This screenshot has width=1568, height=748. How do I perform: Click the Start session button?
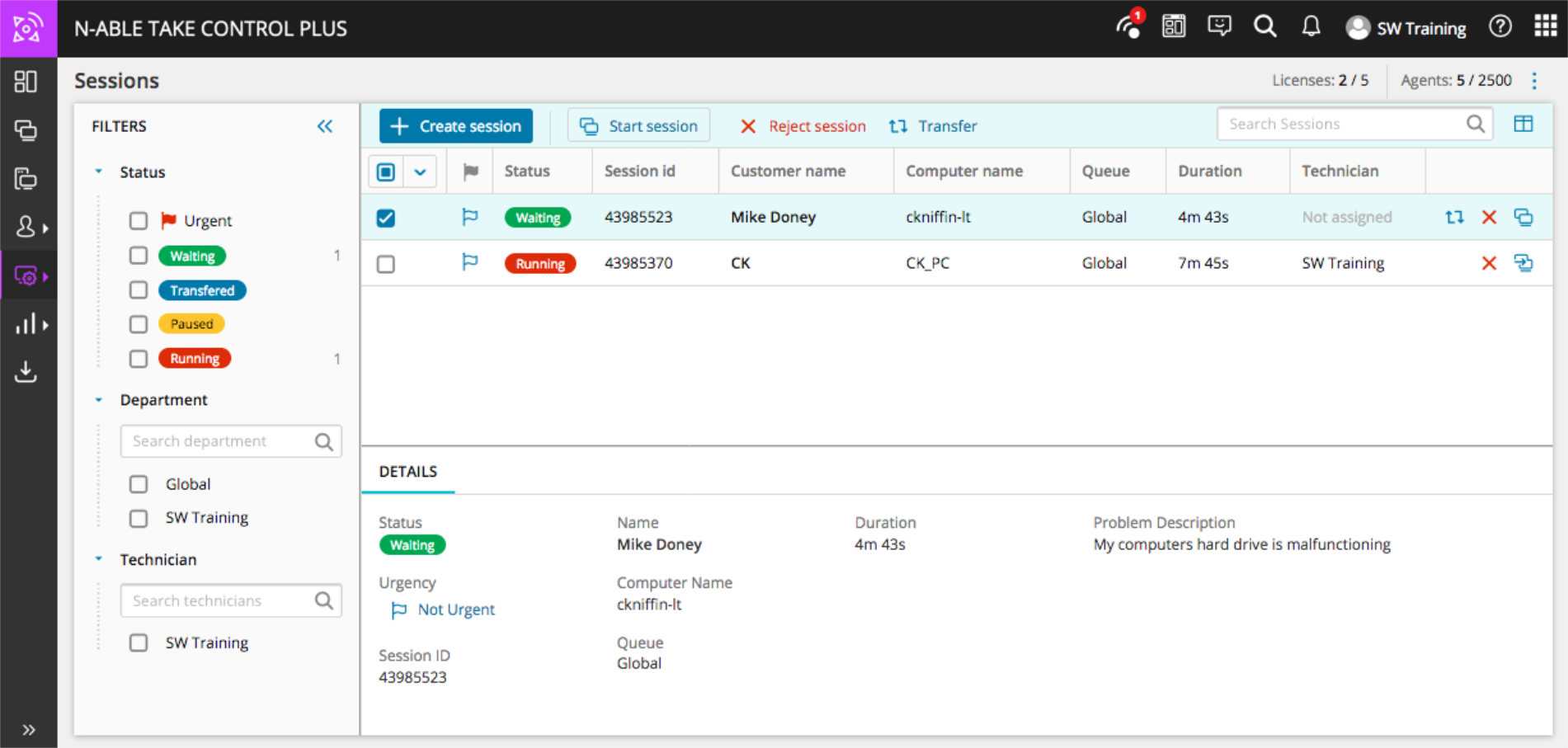(x=638, y=126)
